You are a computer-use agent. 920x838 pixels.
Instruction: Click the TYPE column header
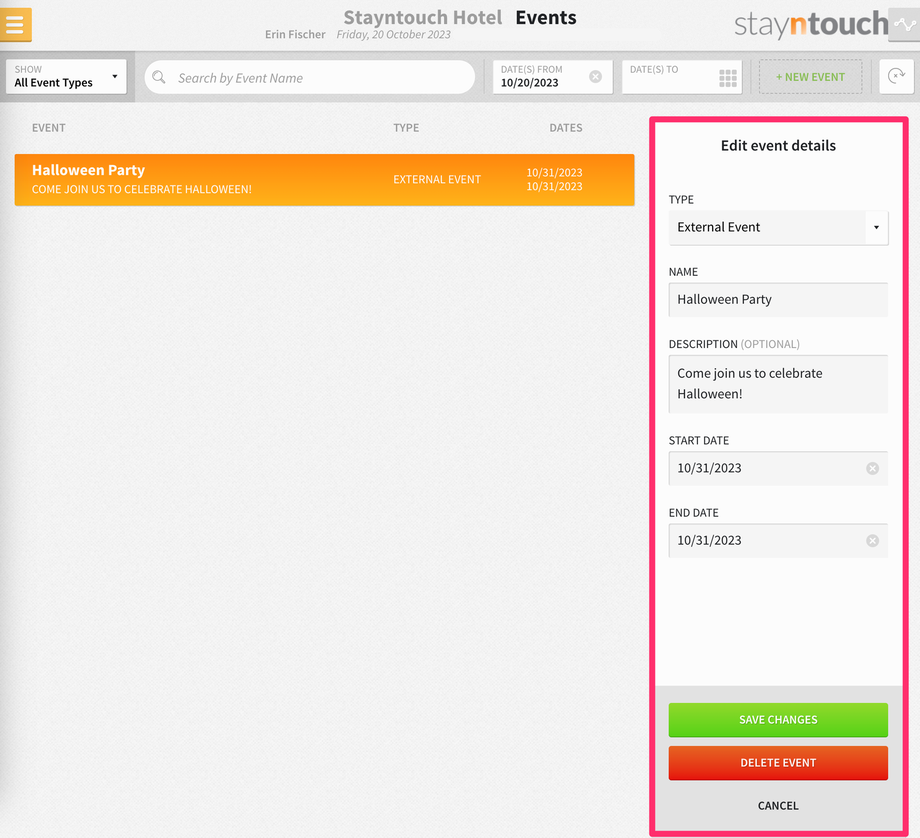(x=406, y=128)
